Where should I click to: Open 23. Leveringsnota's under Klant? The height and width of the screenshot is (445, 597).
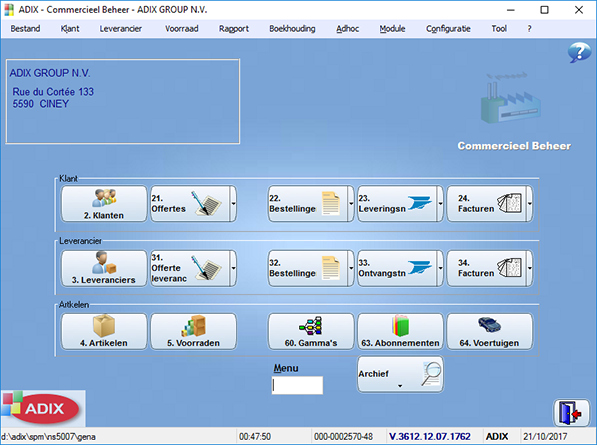pos(397,204)
